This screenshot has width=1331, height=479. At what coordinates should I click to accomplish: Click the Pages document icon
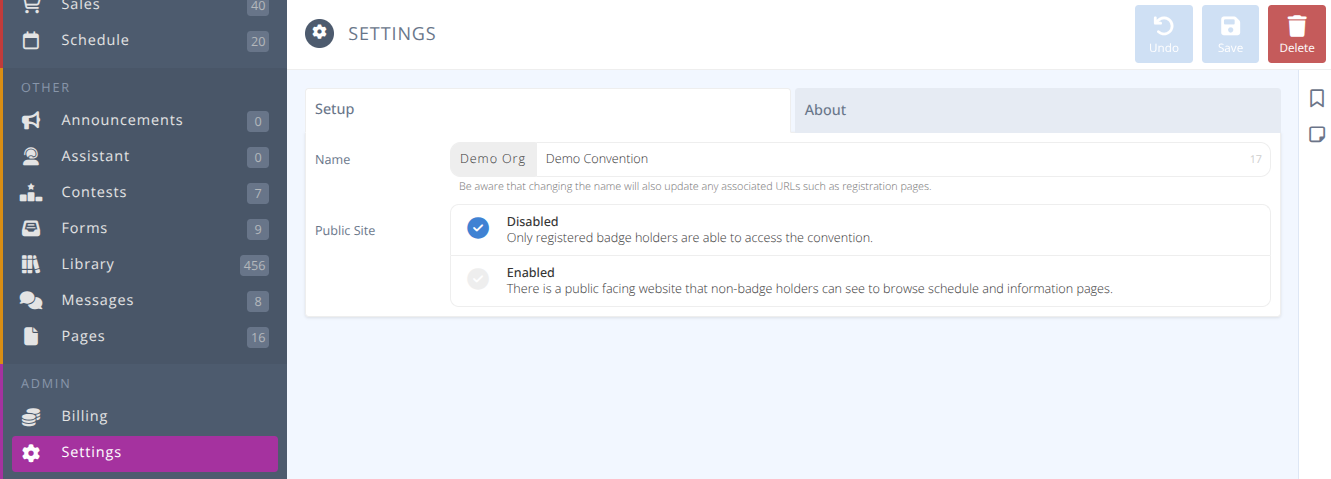point(31,337)
